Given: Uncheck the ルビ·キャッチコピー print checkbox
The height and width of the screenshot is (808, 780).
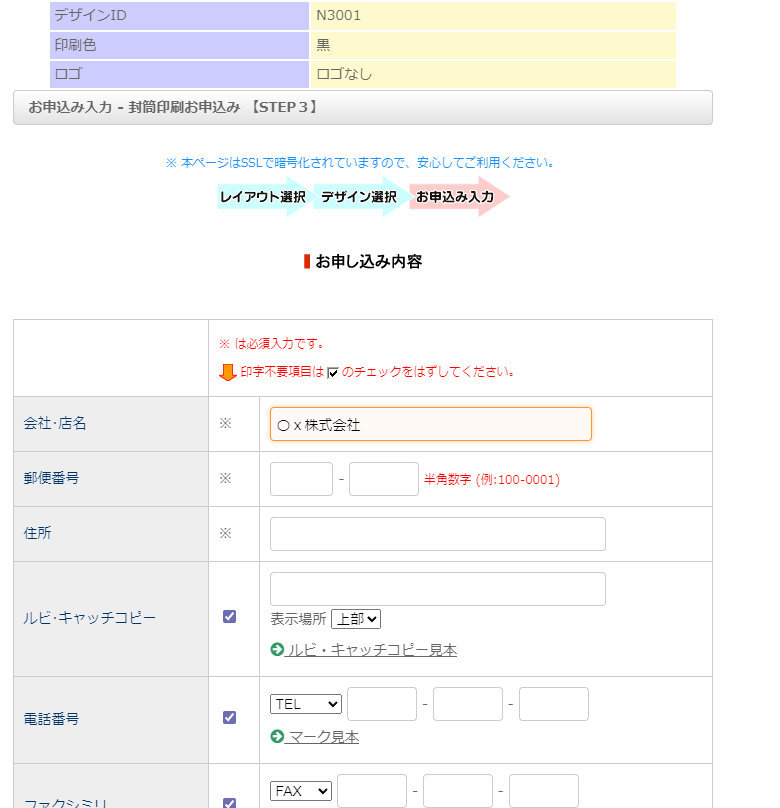Looking at the screenshot, I should click(x=229, y=617).
